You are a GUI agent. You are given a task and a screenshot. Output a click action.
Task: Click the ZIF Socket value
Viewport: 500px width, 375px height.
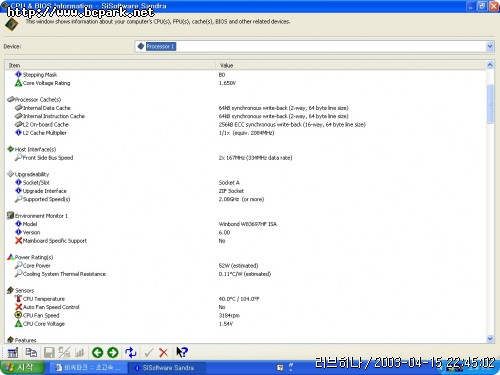231,191
